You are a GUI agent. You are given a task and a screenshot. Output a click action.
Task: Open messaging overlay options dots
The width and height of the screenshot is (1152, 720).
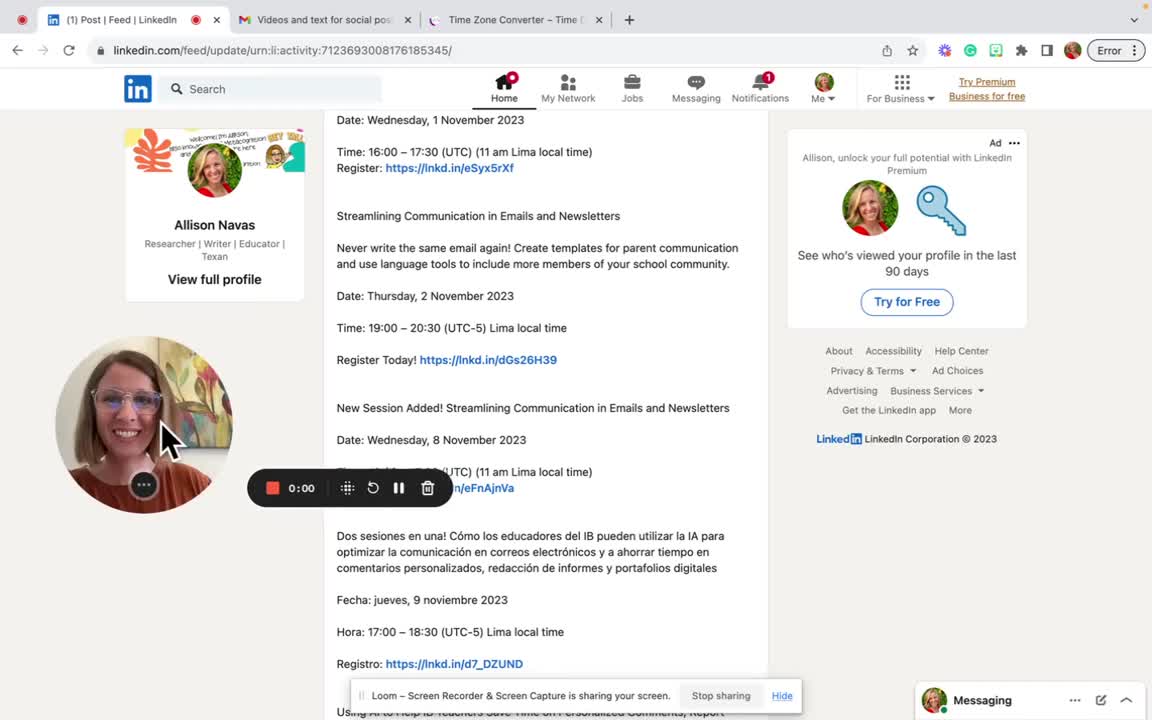tap(1075, 700)
